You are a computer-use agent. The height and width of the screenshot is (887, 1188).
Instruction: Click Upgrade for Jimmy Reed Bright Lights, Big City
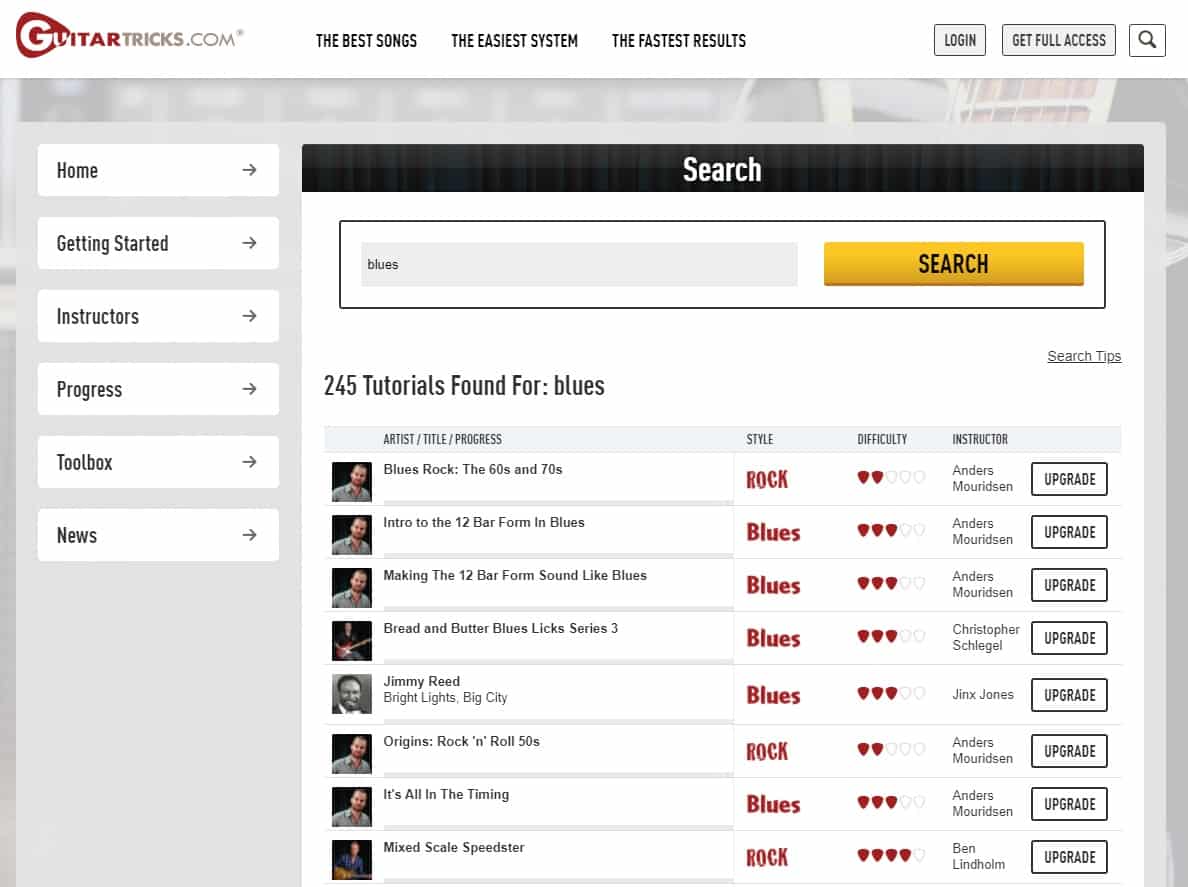[1069, 695]
